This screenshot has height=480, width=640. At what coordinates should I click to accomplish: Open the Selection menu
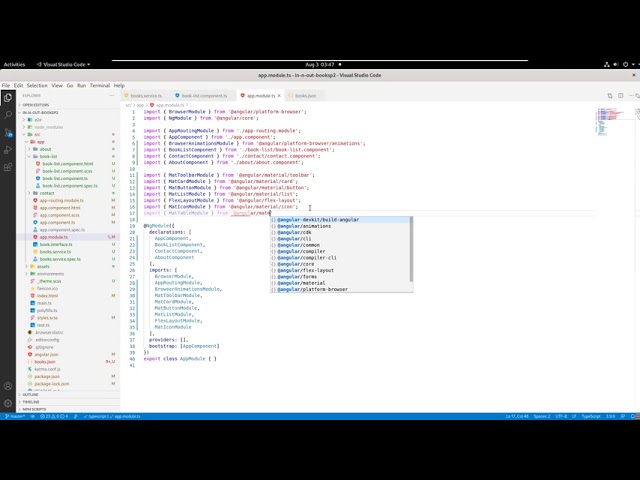click(x=37, y=85)
